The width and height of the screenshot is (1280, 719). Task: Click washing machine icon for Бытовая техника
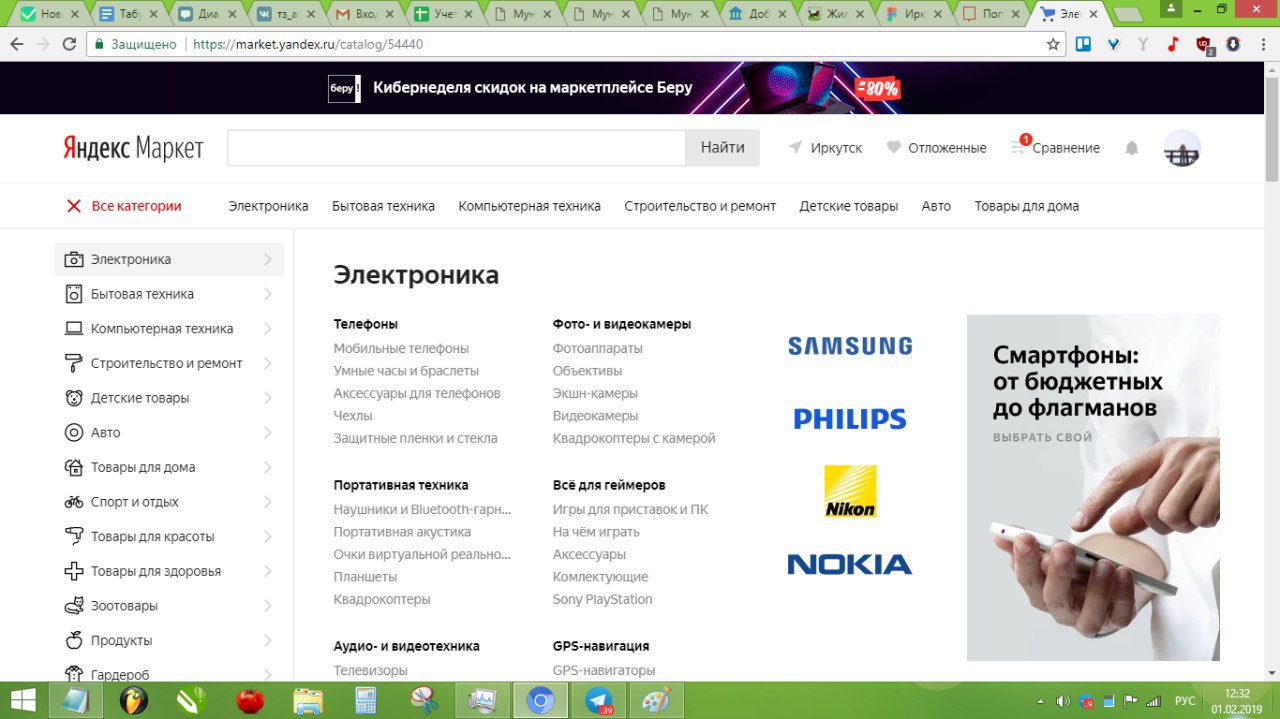(x=74, y=294)
